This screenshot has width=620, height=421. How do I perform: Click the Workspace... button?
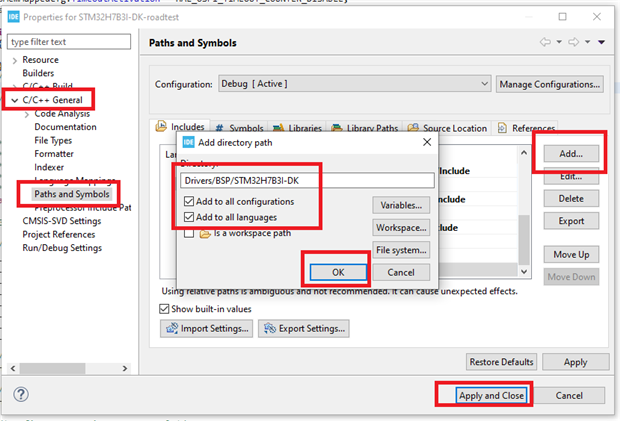[401, 228]
